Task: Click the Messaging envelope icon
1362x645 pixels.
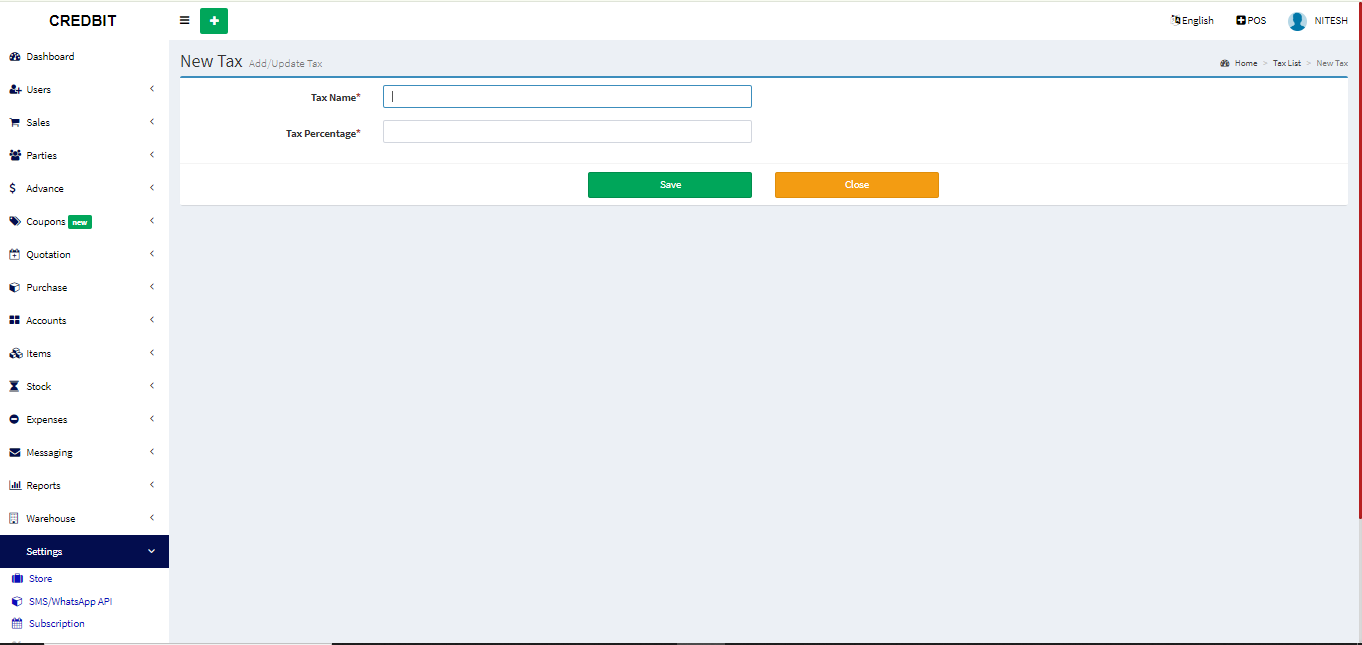Action: click(x=15, y=453)
